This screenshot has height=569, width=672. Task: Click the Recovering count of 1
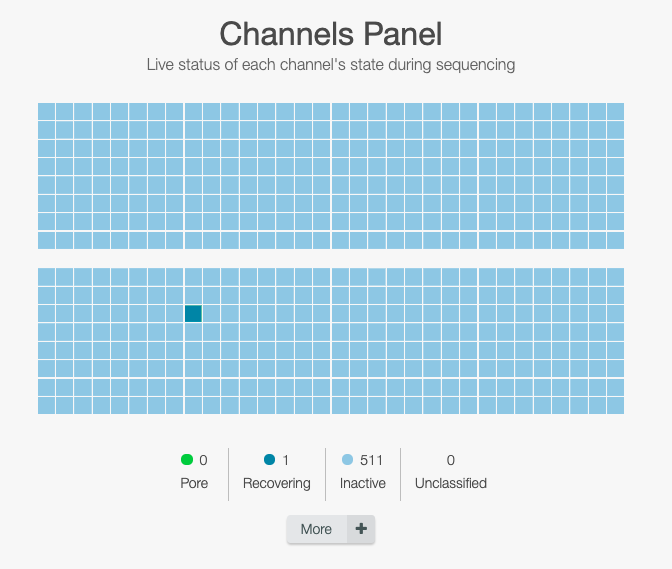click(x=285, y=460)
